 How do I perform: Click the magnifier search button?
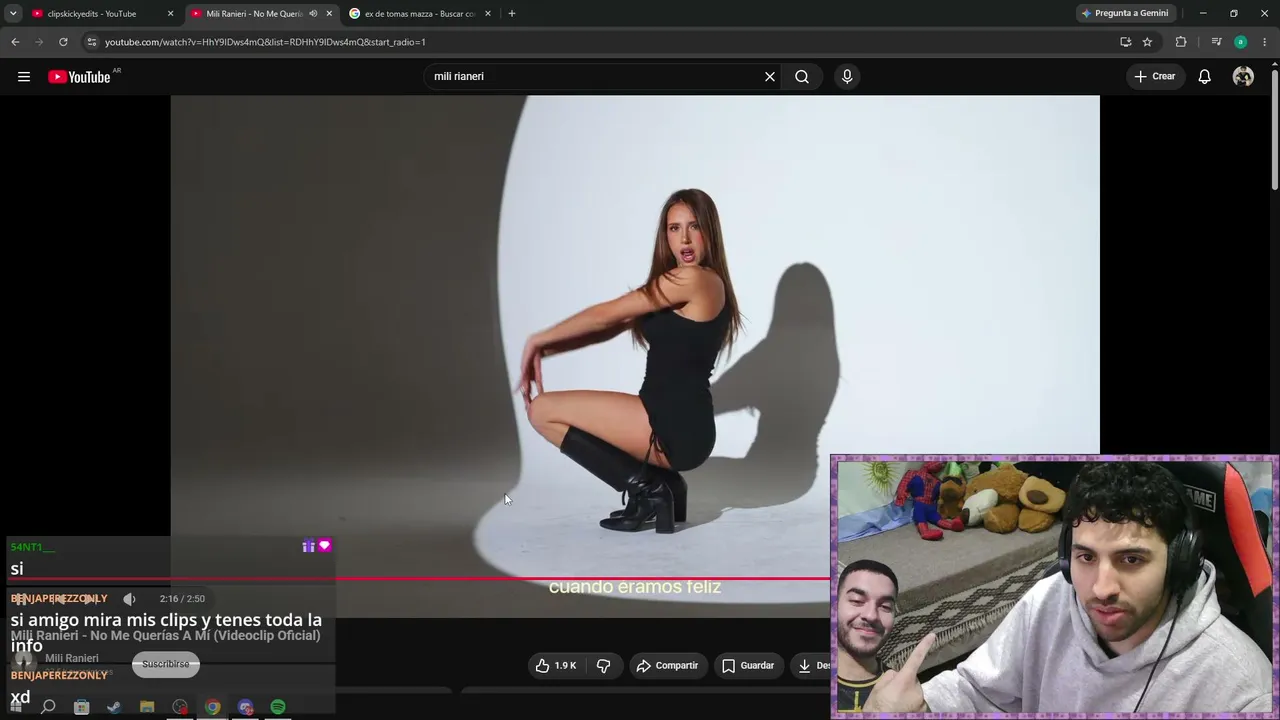click(802, 77)
